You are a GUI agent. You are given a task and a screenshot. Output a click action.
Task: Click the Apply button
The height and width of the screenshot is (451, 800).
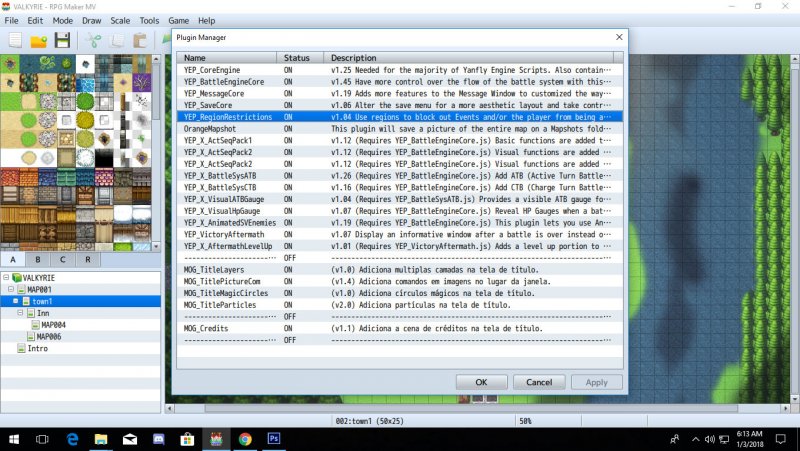tap(597, 382)
